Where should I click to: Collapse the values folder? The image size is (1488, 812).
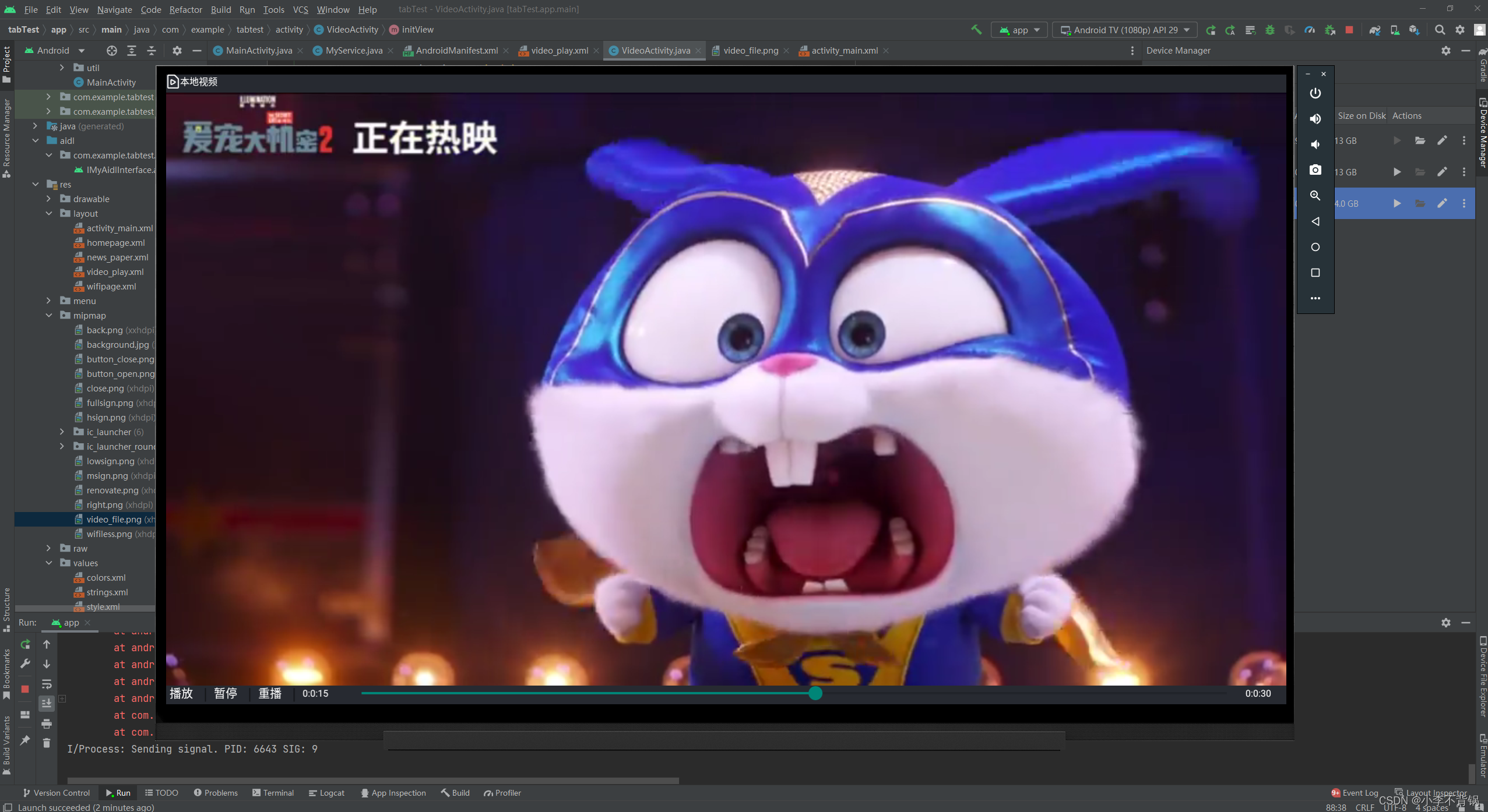point(48,563)
